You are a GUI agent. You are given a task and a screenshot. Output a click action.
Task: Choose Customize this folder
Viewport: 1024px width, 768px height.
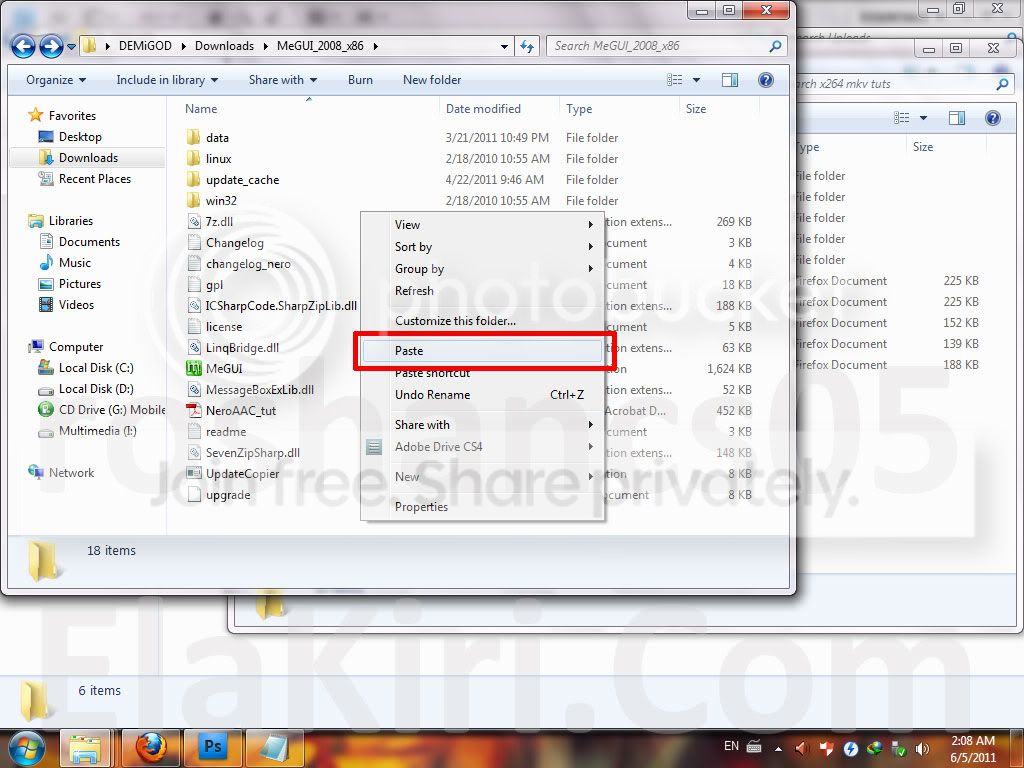(482, 321)
